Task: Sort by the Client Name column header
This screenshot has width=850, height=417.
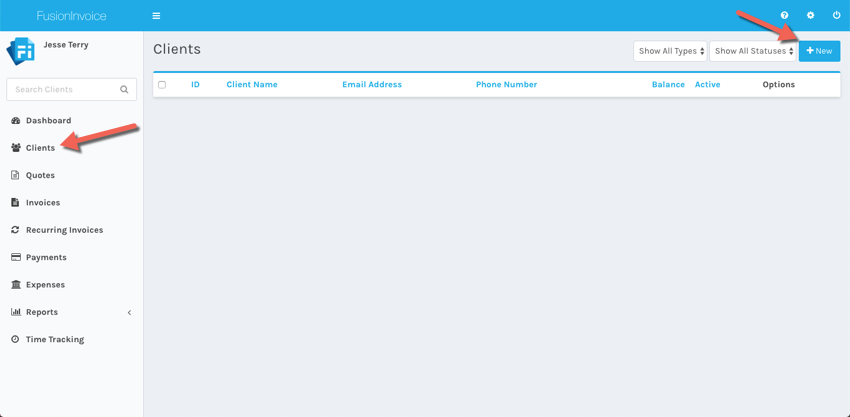Action: tap(252, 85)
